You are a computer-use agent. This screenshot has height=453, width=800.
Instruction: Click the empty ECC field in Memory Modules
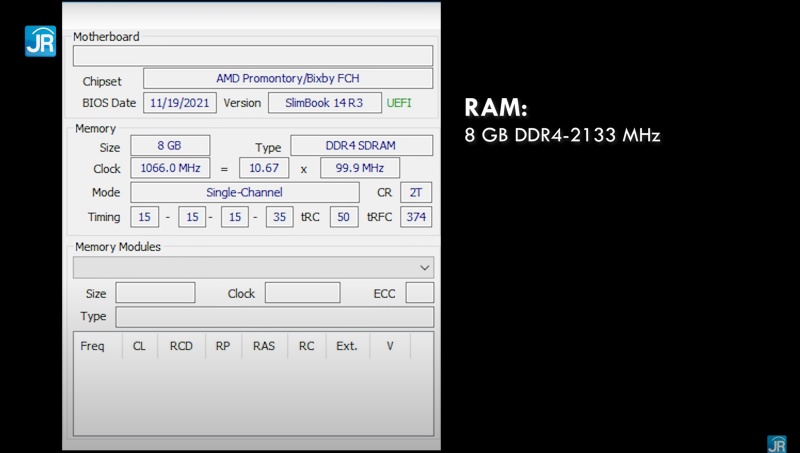tap(419, 293)
